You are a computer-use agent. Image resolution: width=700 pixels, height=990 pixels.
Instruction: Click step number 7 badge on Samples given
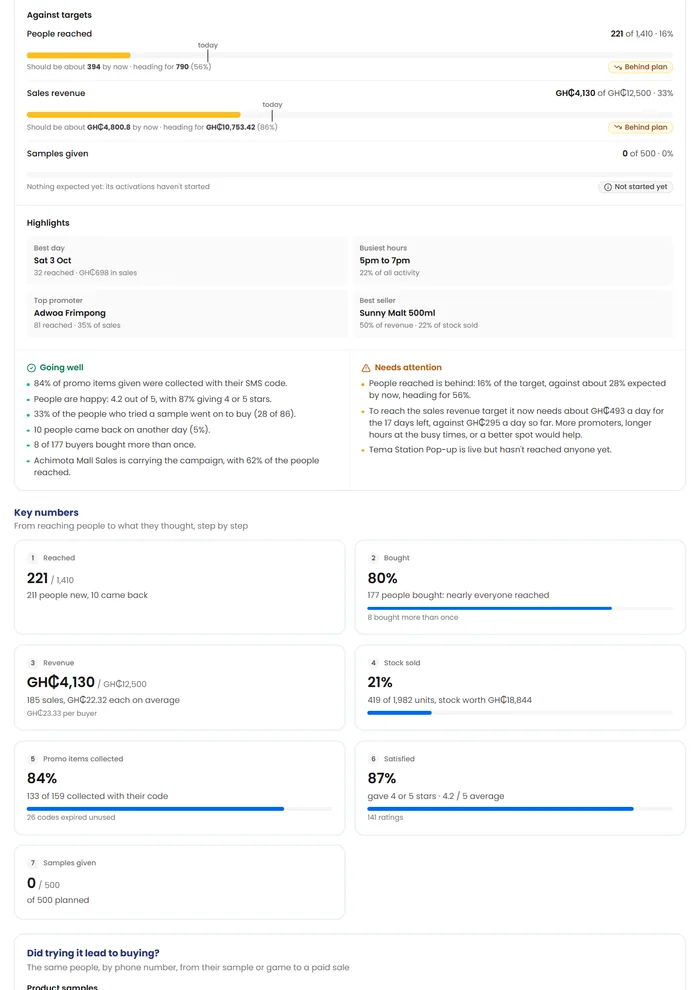[x=32, y=863]
